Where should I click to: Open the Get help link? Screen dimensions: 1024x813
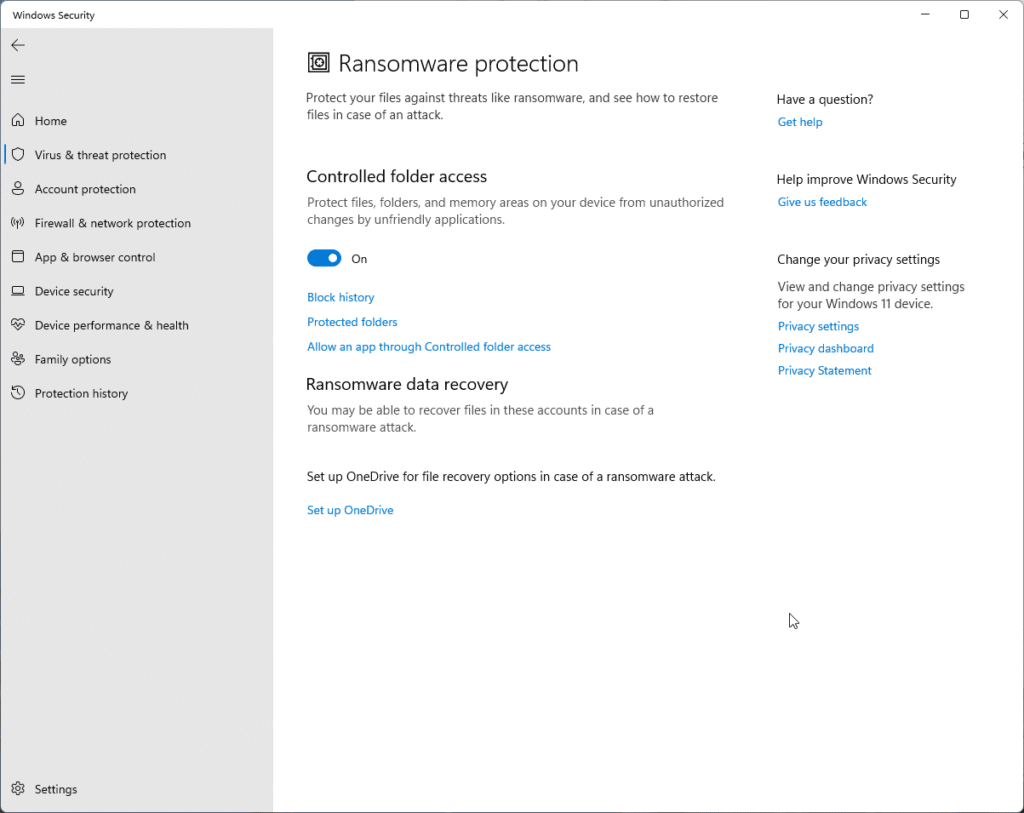800,122
